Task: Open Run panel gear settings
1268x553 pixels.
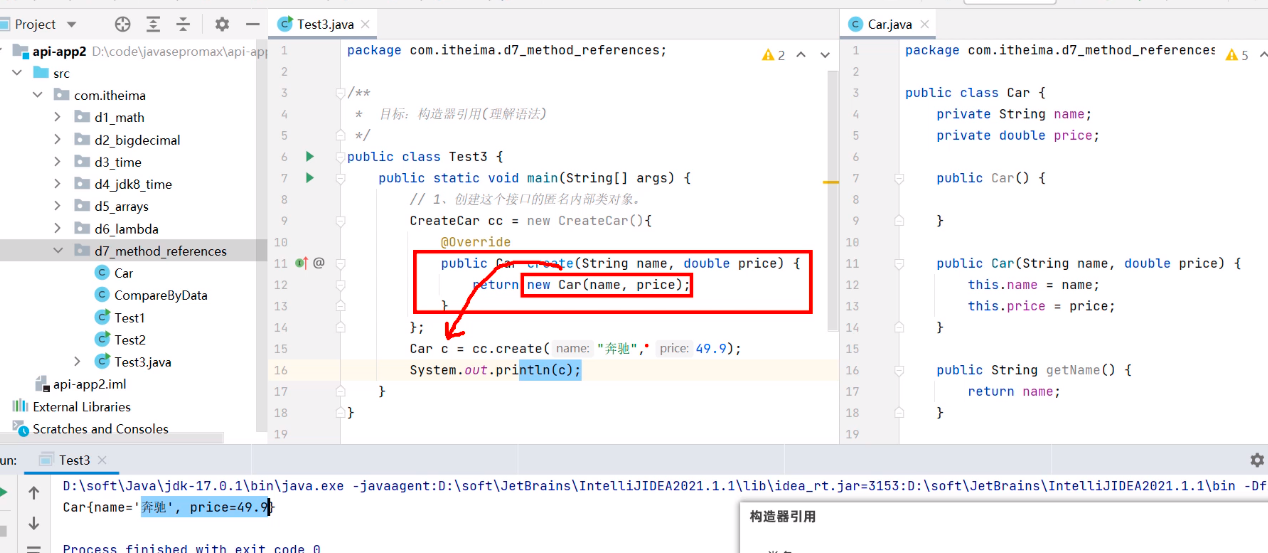Action: tap(1257, 460)
